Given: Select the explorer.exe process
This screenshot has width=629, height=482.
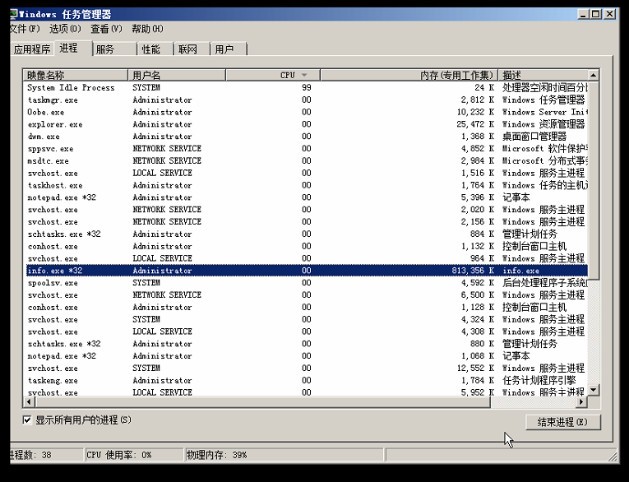Looking at the screenshot, I should (306, 124).
